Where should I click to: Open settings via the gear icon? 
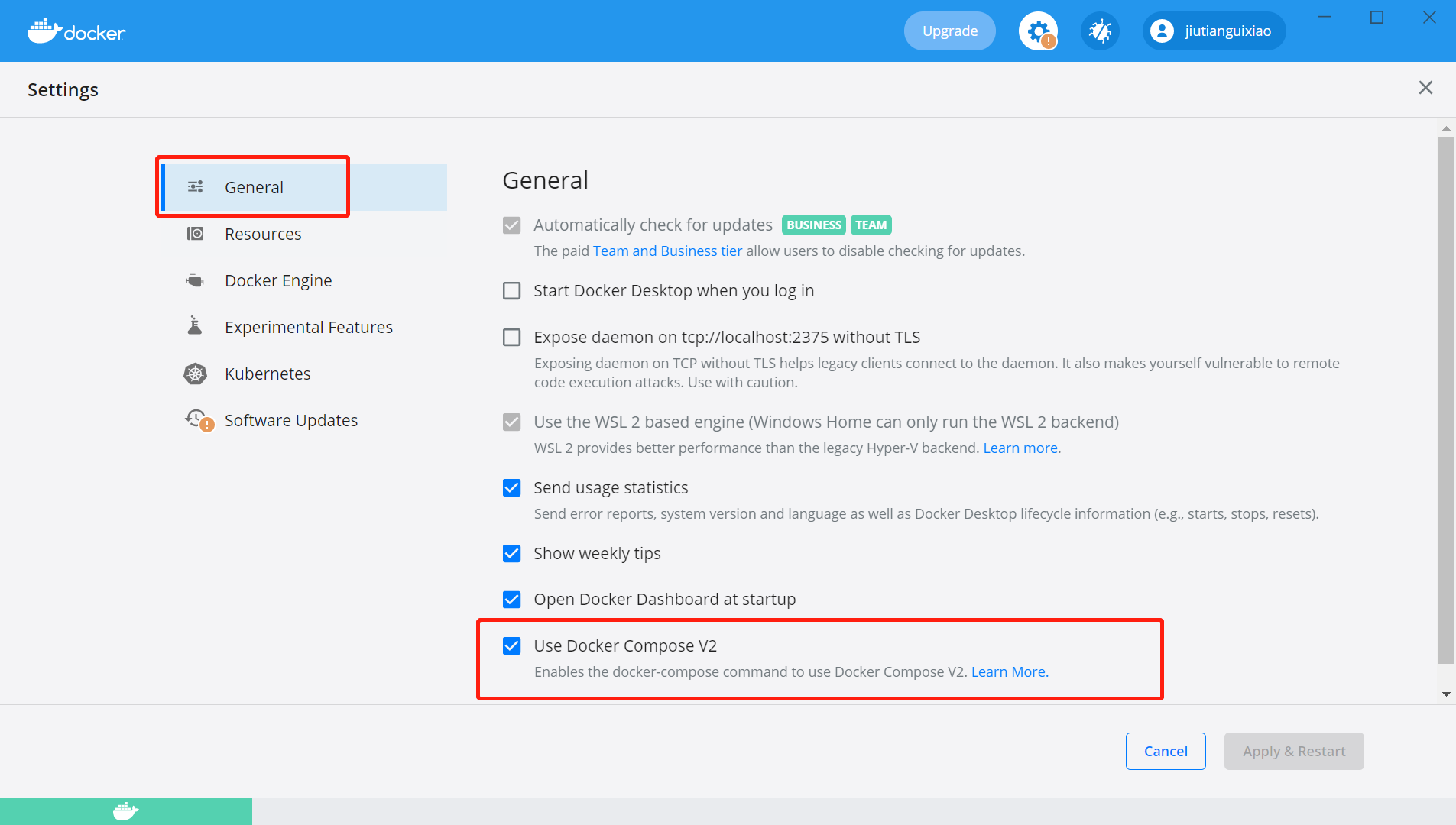tap(1038, 31)
